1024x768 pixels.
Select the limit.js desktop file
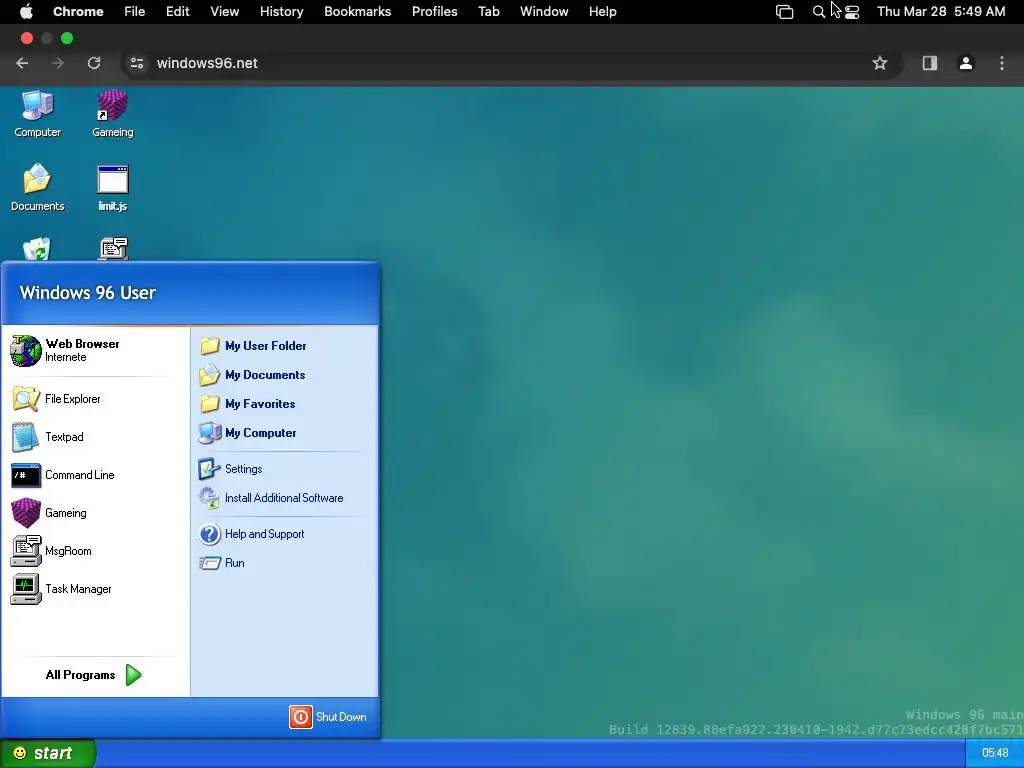point(112,188)
